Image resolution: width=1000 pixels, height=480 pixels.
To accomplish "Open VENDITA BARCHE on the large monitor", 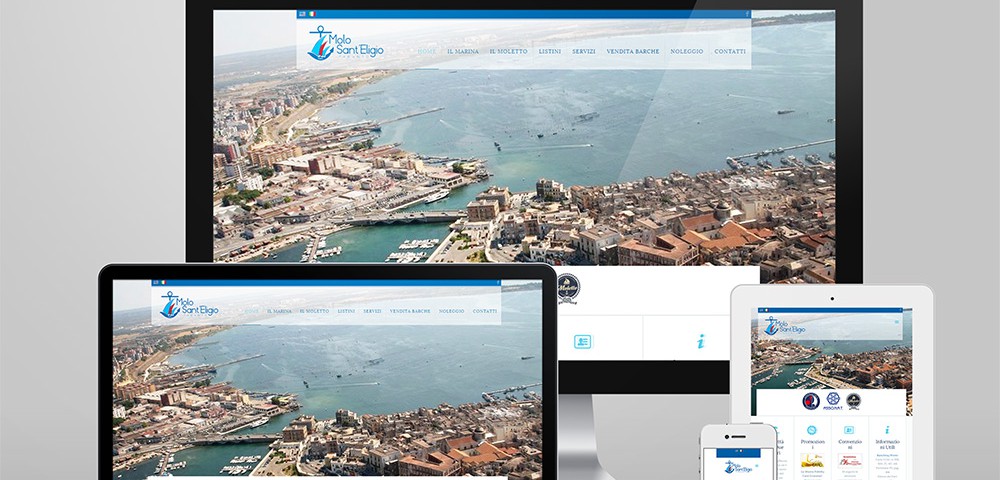I will tap(633, 52).
